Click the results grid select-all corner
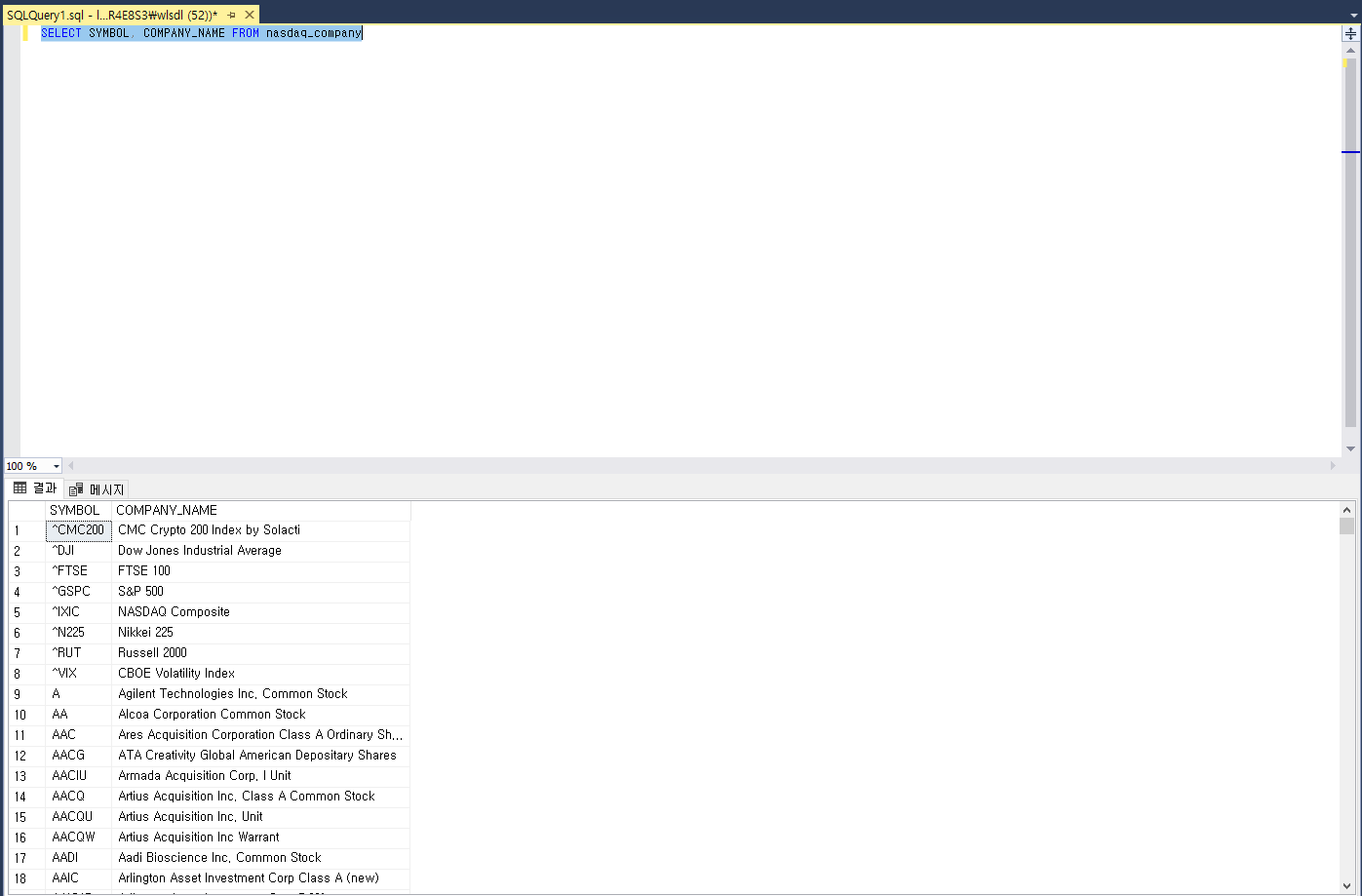Viewport: 1362px width, 896px height. (x=26, y=510)
